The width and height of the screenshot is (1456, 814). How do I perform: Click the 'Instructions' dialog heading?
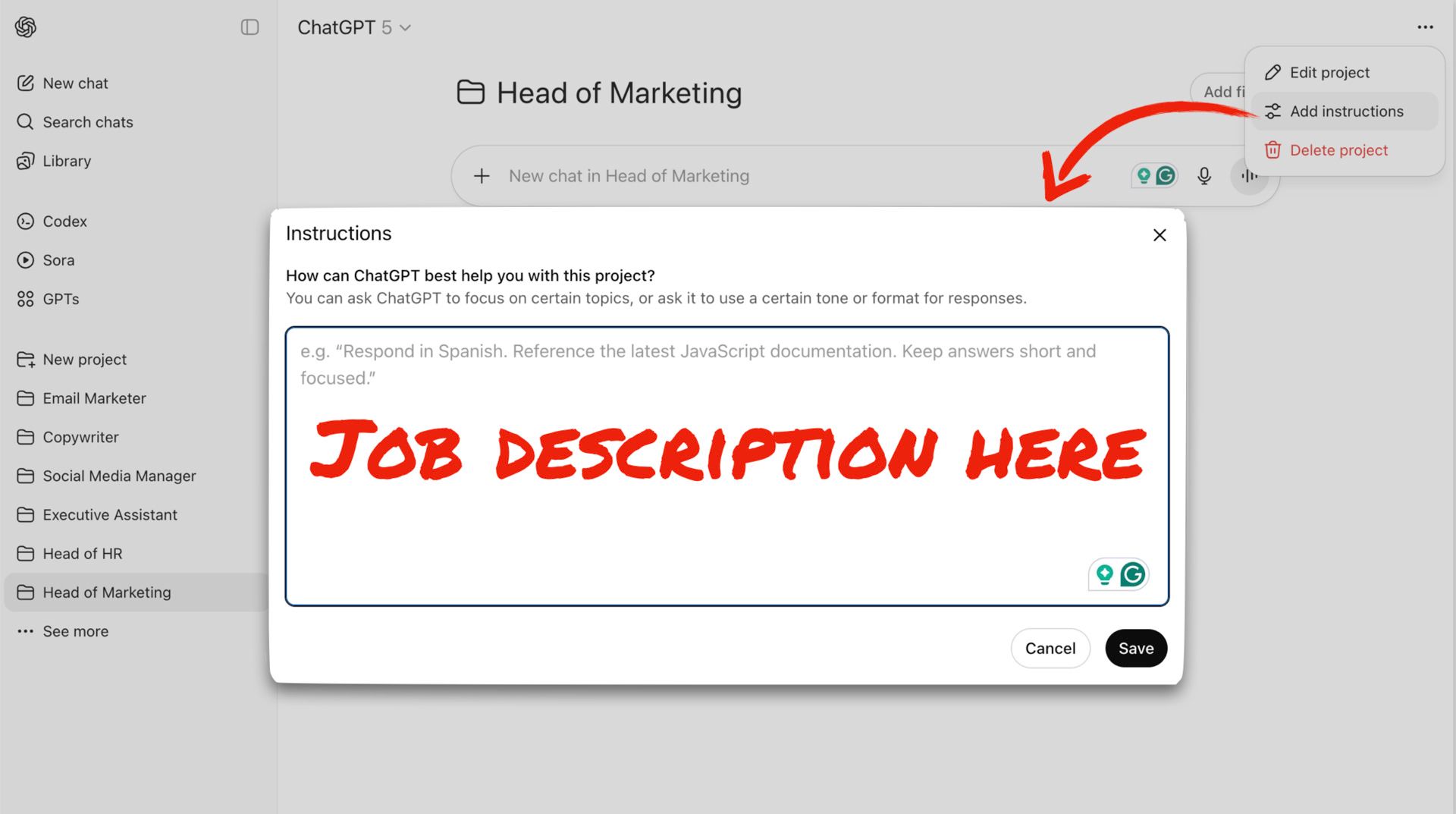click(x=339, y=234)
